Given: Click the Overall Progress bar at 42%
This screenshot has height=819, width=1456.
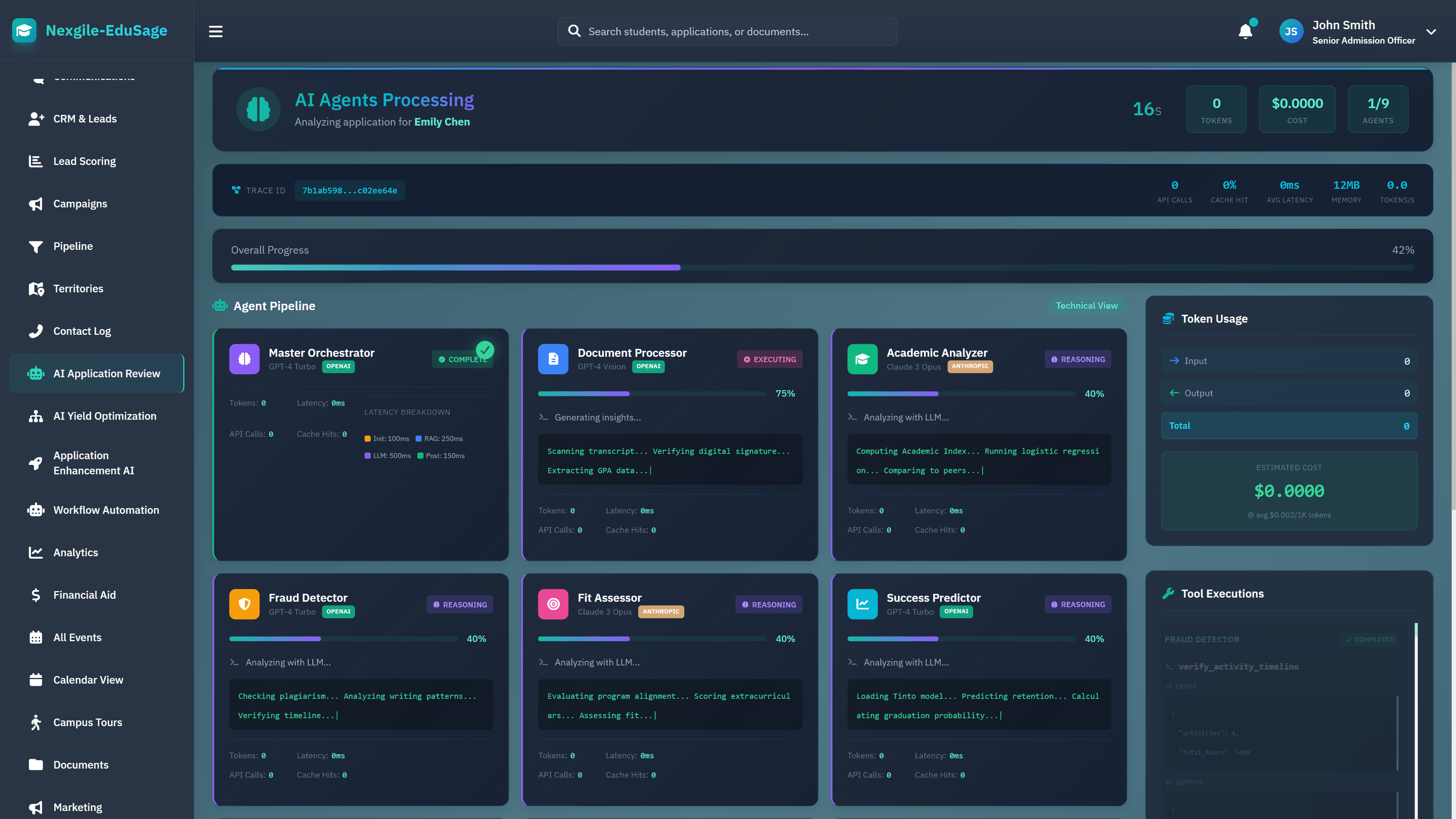Looking at the screenshot, I should 819,267.
